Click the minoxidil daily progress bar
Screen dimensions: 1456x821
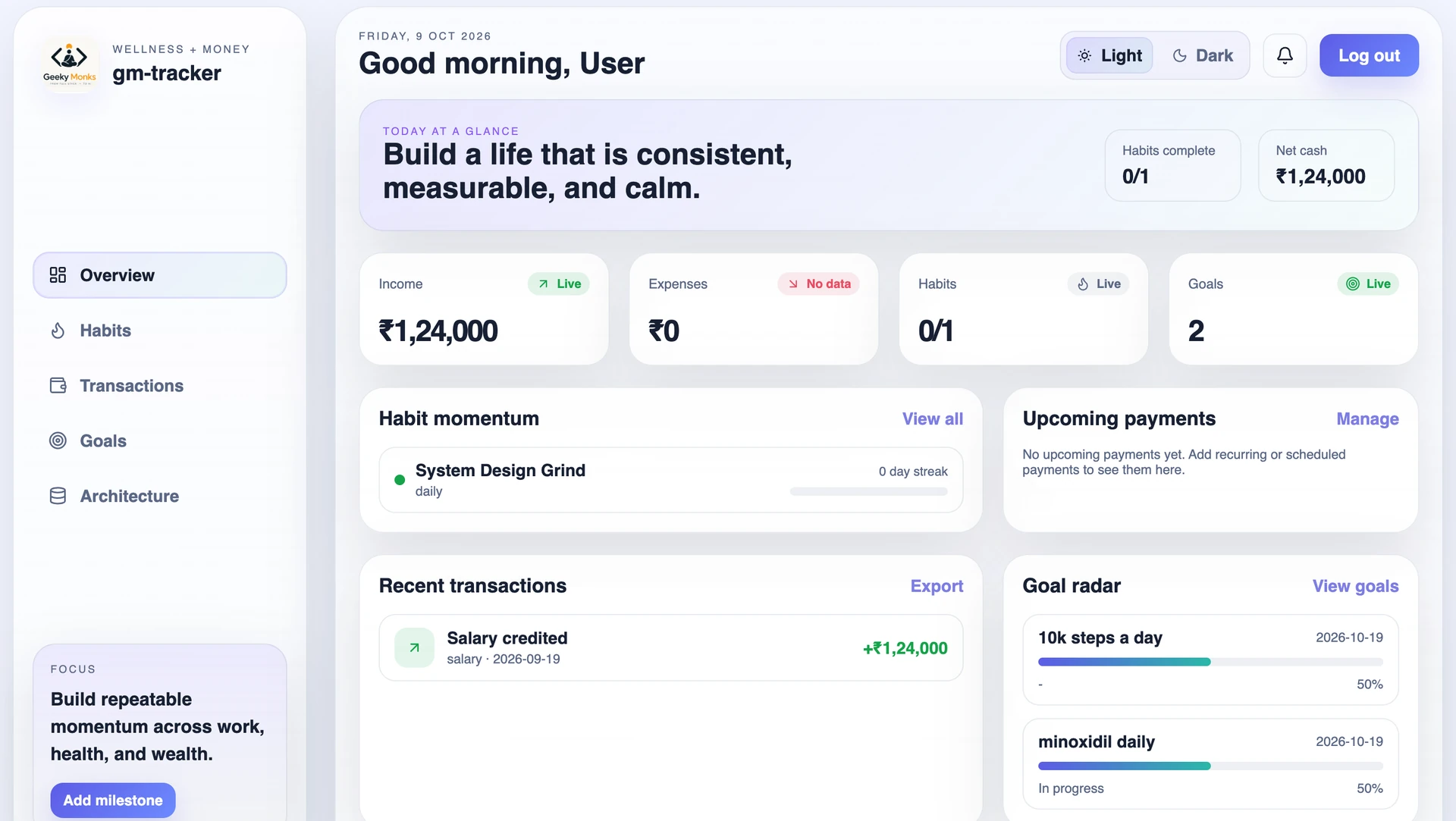coord(1210,766)
